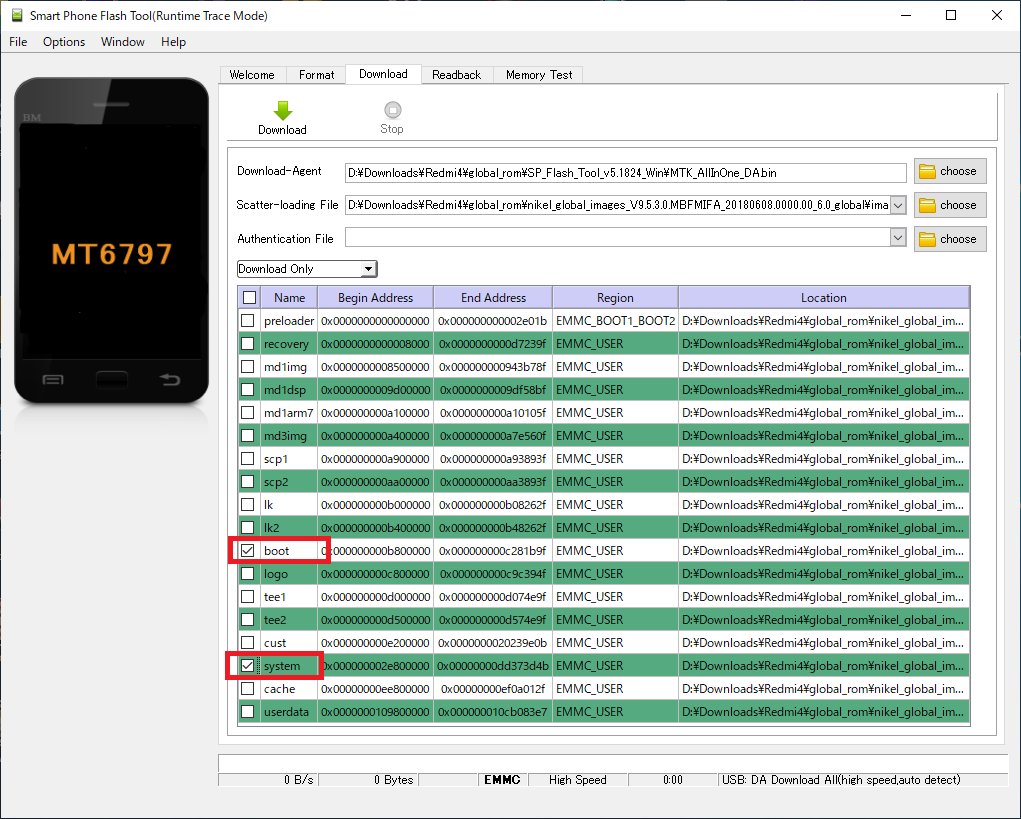
Task: Expand the Scatter-loading File dropdown arrow
Action: [x=898, y=205]
